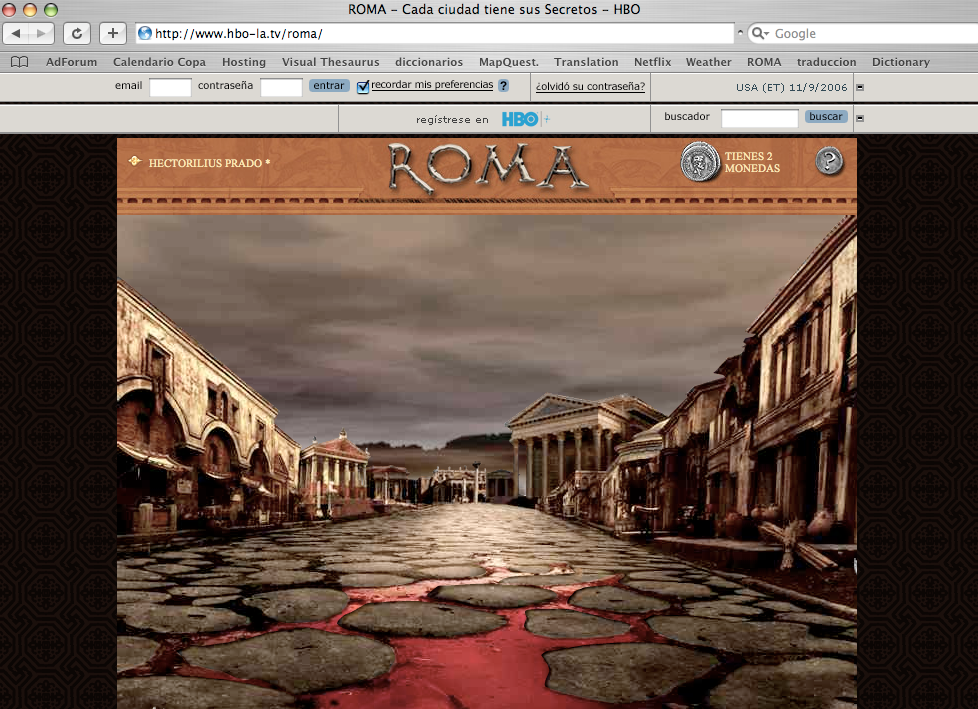978x709 pixels.
Task: Click the entrar login button
Action: pyautogui.click(x=329, y=85)
